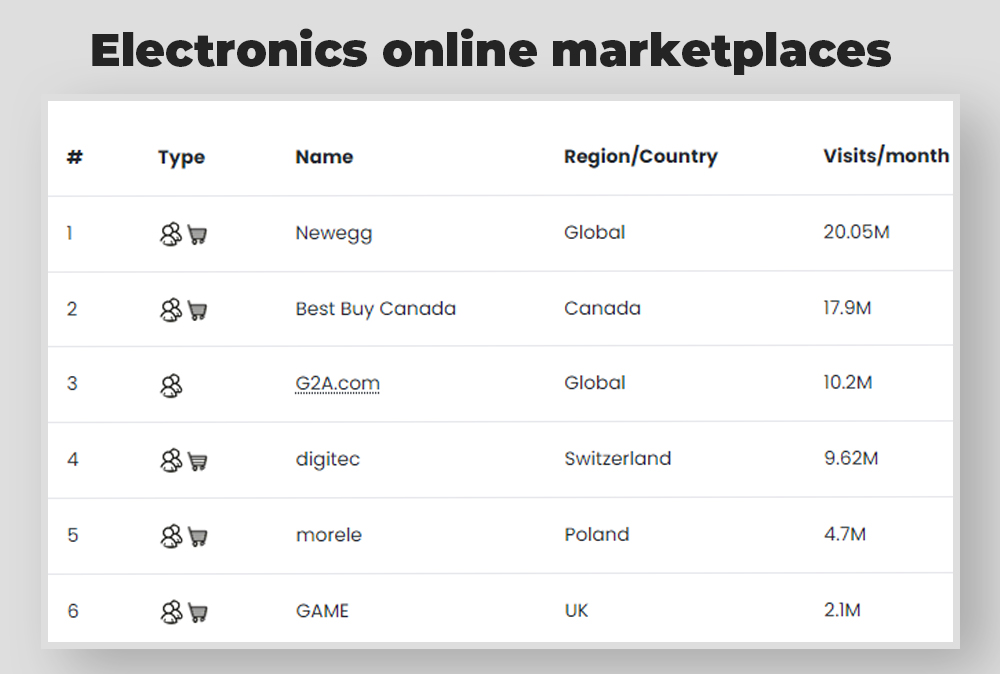
Task: Click the Visits/month column header
Action: tap(886, 156)
